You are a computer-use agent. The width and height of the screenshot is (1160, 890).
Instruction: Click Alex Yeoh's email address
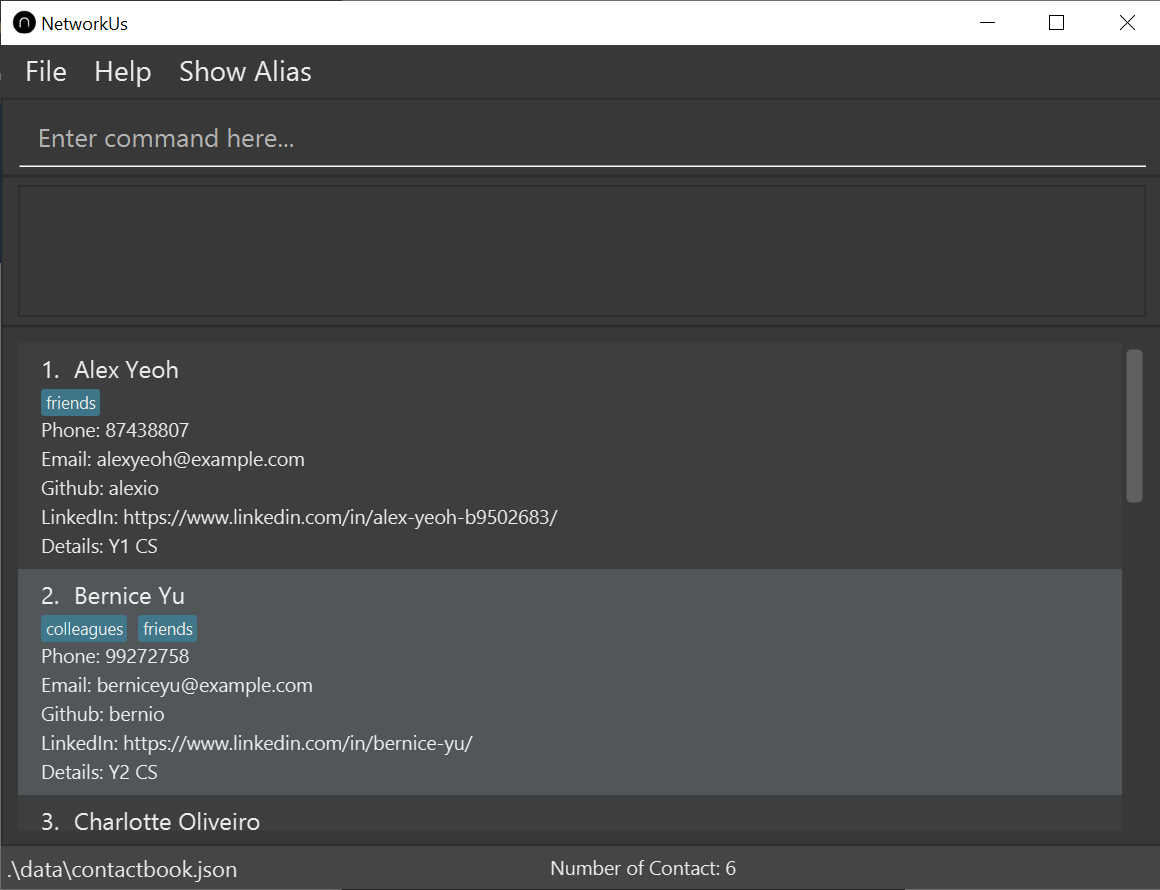click(200, 460)
